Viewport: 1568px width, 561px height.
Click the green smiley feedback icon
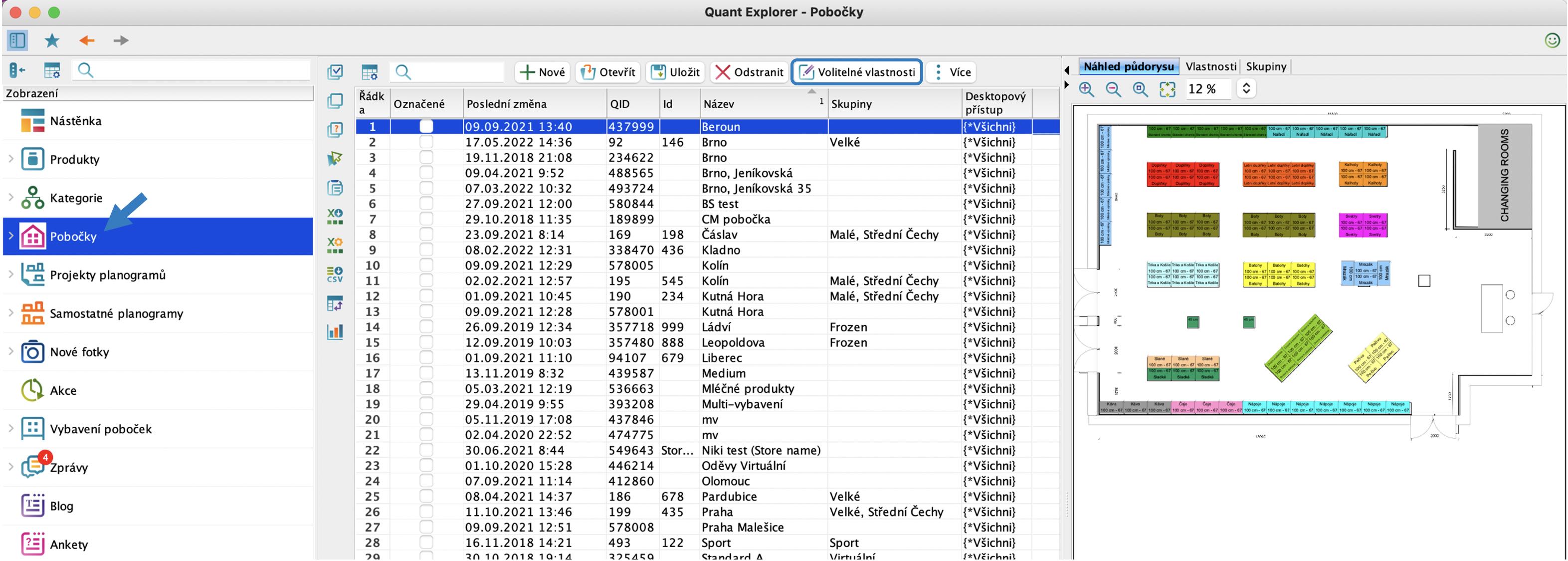pyautogui.click(x=1552, y=41)
